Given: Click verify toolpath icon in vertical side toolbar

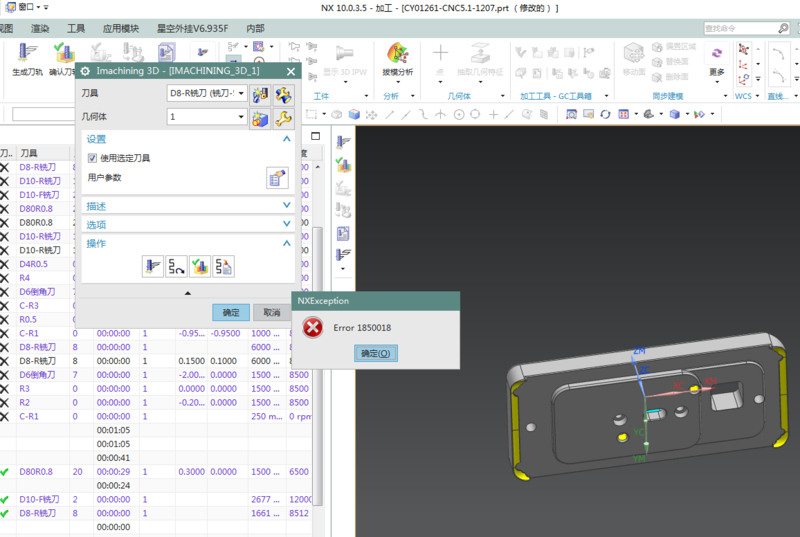Looking at the screenshot, I should pyautogui.click(x=343, y=165).
